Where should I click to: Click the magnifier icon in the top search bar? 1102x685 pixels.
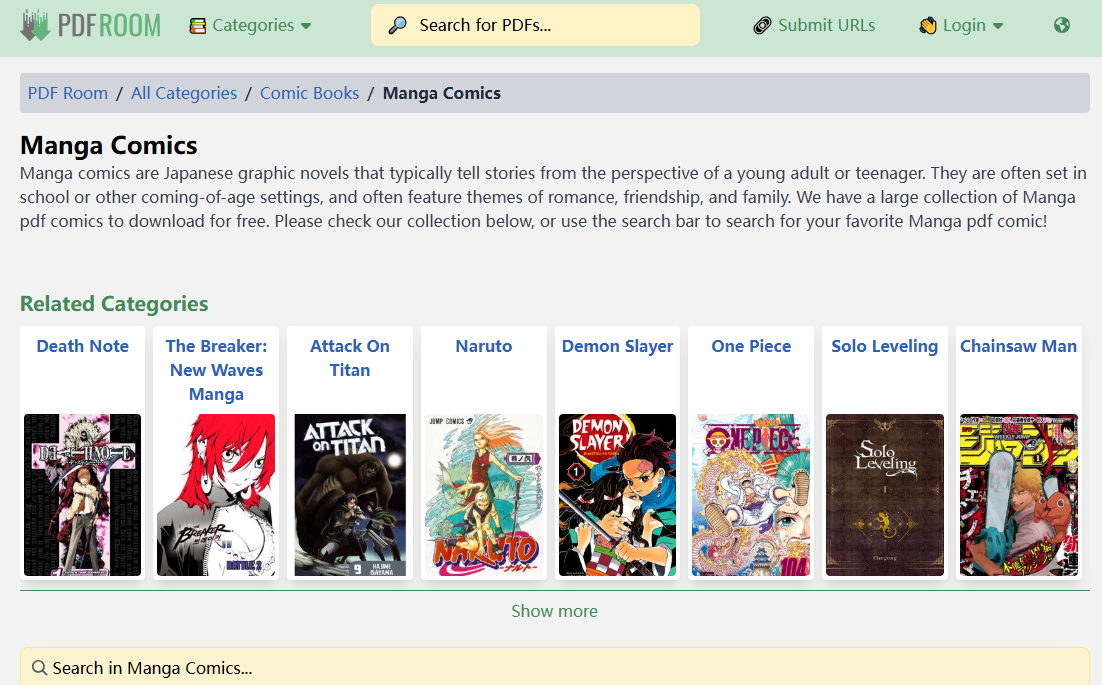coord(397,25)
